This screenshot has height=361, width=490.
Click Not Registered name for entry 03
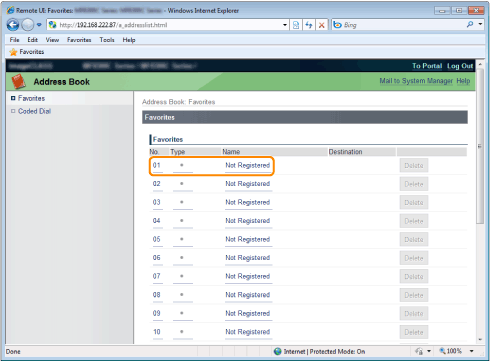[x=248, y=202]
